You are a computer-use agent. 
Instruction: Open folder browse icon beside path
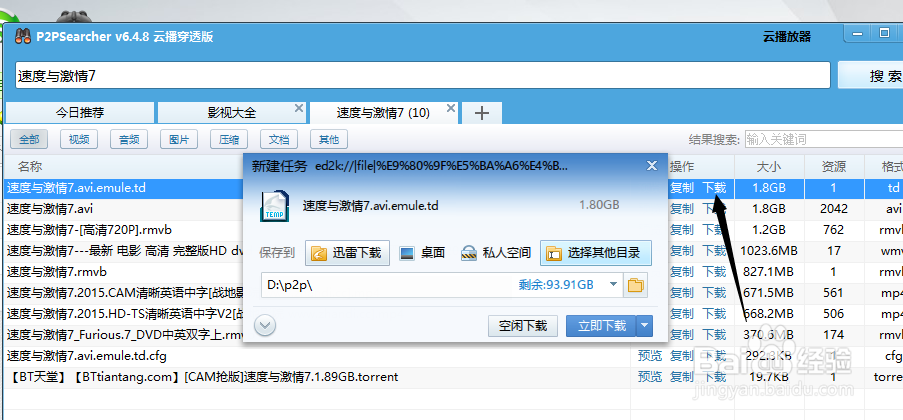(x=635, y=285)
